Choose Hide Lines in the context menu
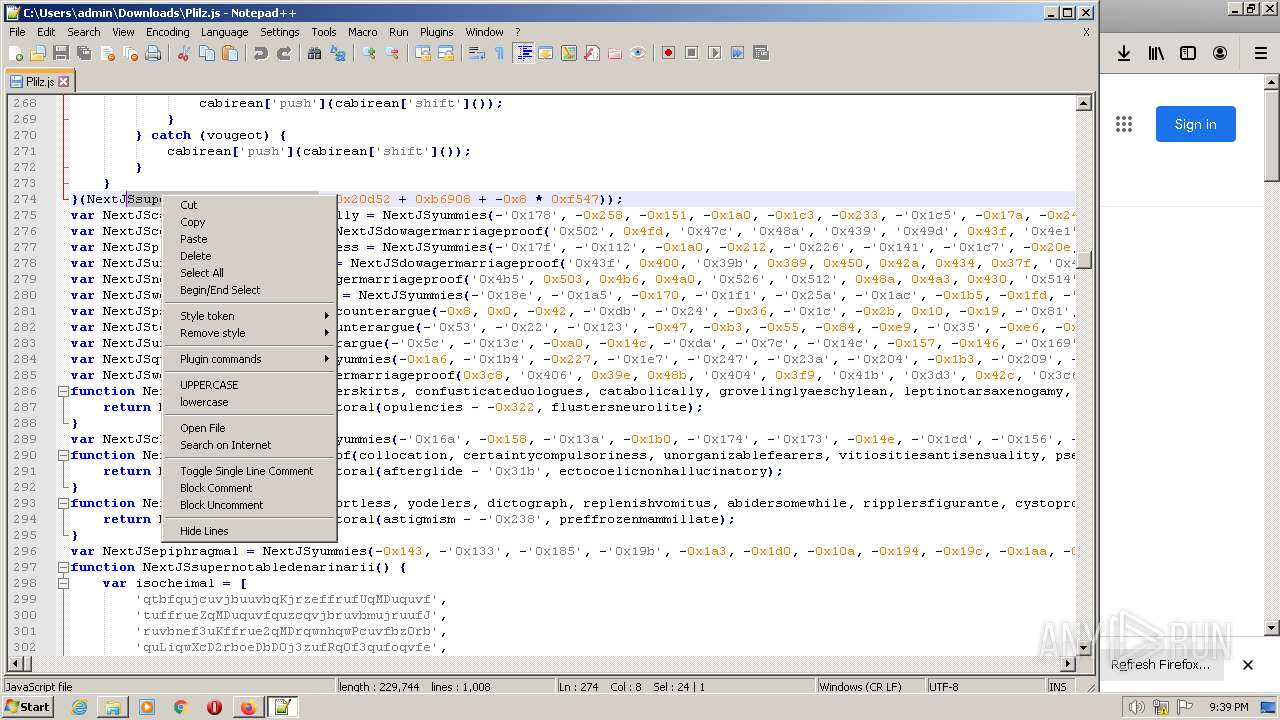 (249, 531)
